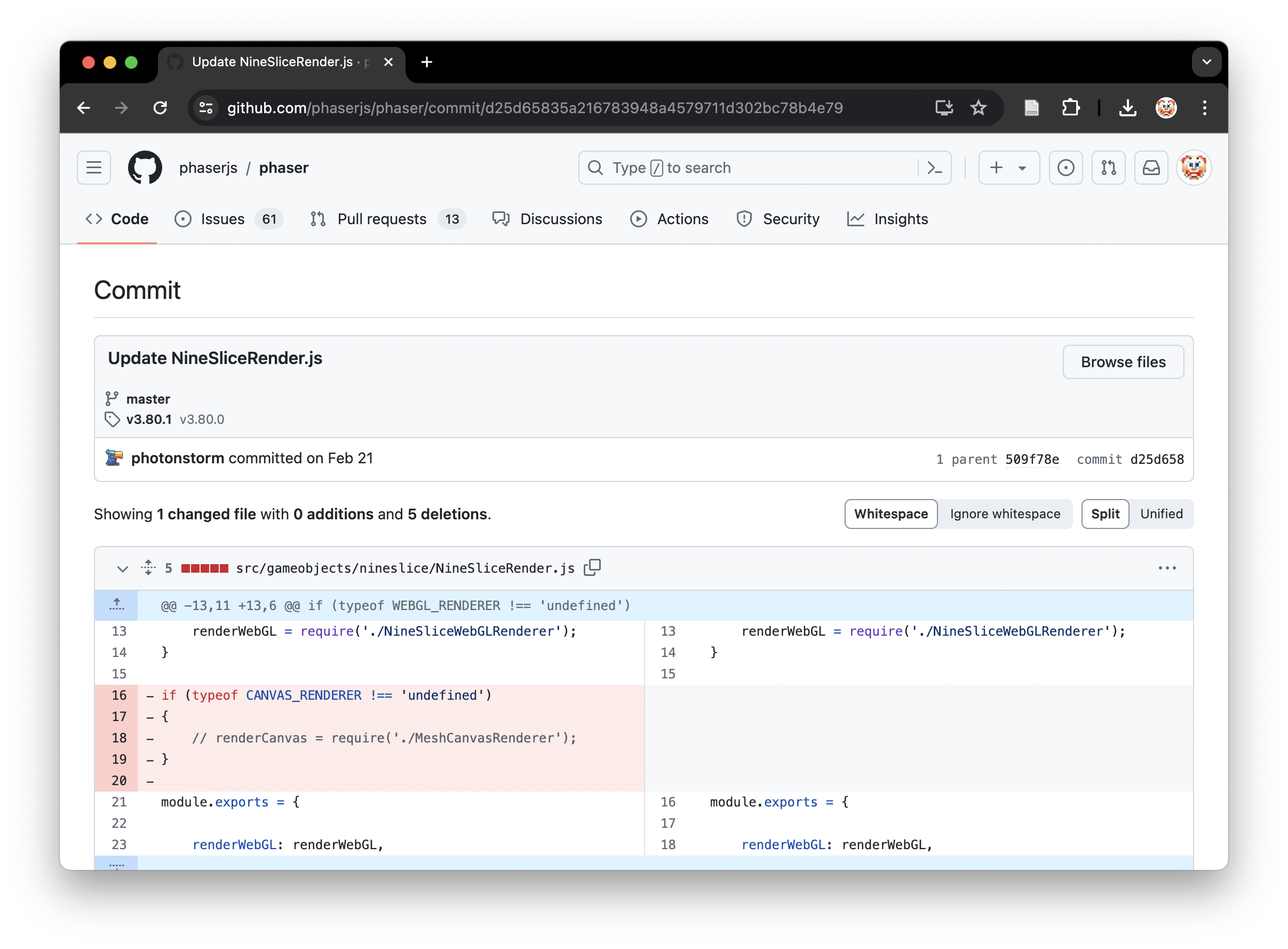Click Browse files button
Screen dimensions: 1288x949
1123,362
